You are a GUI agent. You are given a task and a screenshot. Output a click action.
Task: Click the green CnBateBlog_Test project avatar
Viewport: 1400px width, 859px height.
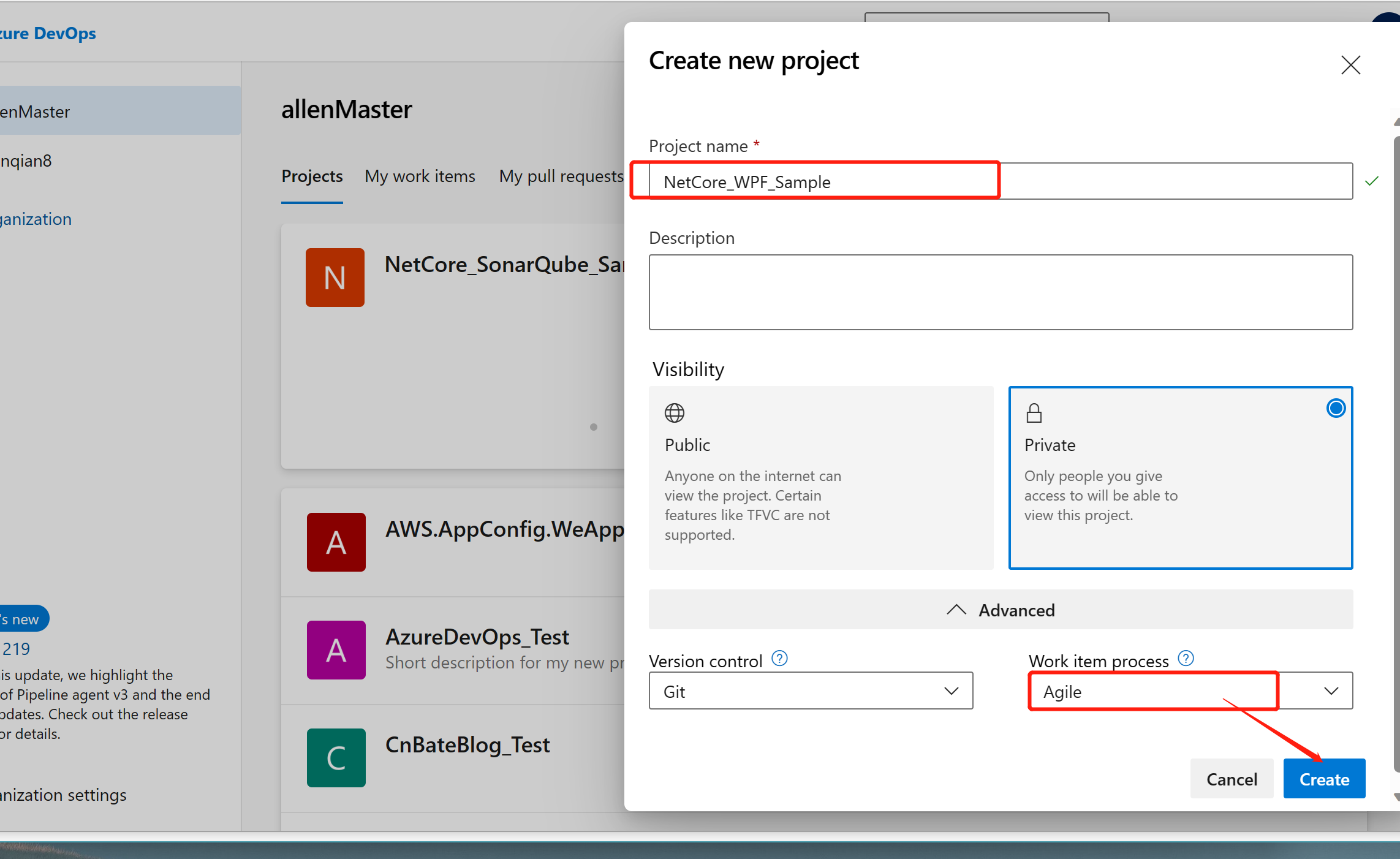[x=336, y=758]
